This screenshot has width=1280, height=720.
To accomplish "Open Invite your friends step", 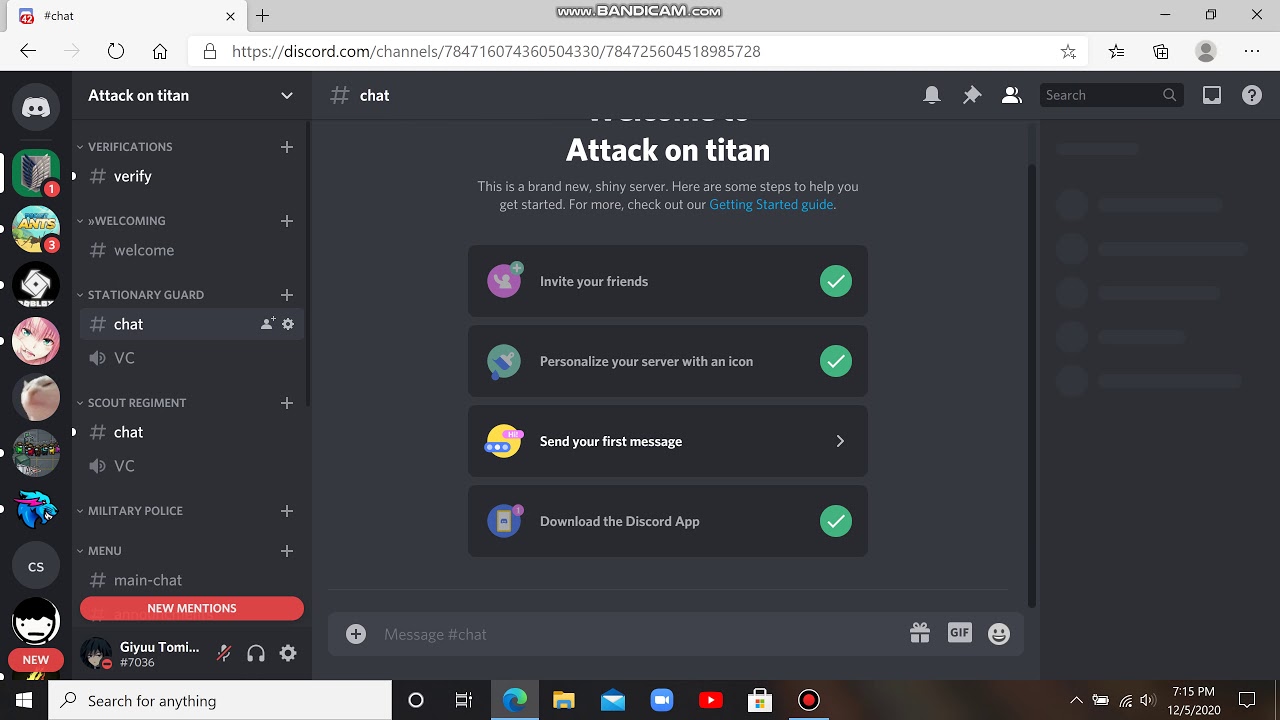I will pos(668,281).
